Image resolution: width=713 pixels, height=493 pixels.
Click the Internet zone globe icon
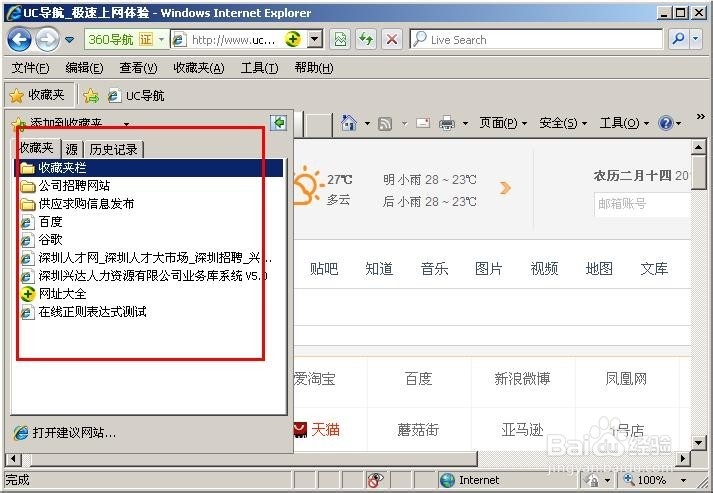pos(448,480)
